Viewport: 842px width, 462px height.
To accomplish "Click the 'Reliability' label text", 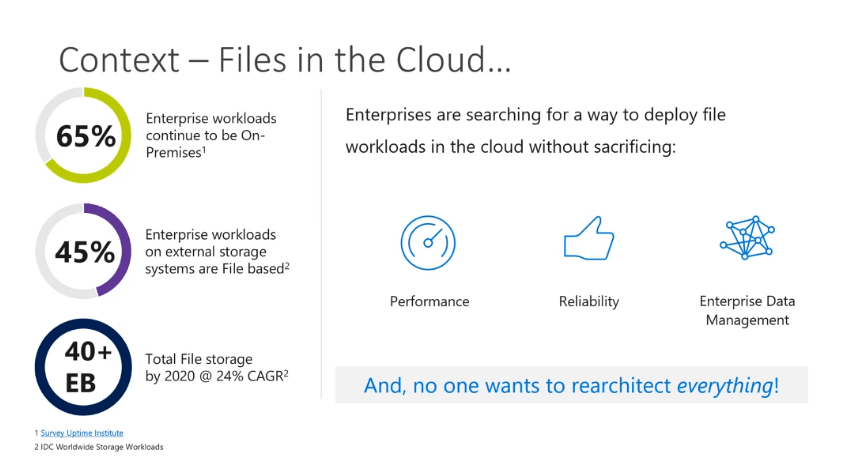I will pos(589,301).
